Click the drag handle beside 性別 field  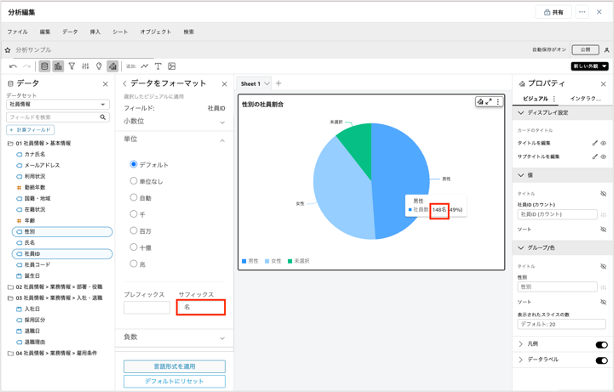click(603, 287)
